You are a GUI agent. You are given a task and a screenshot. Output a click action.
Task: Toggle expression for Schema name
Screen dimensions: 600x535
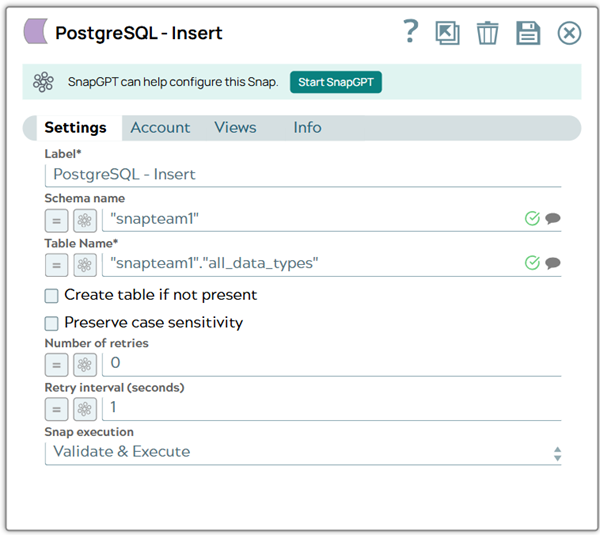(x=57, y=220)
